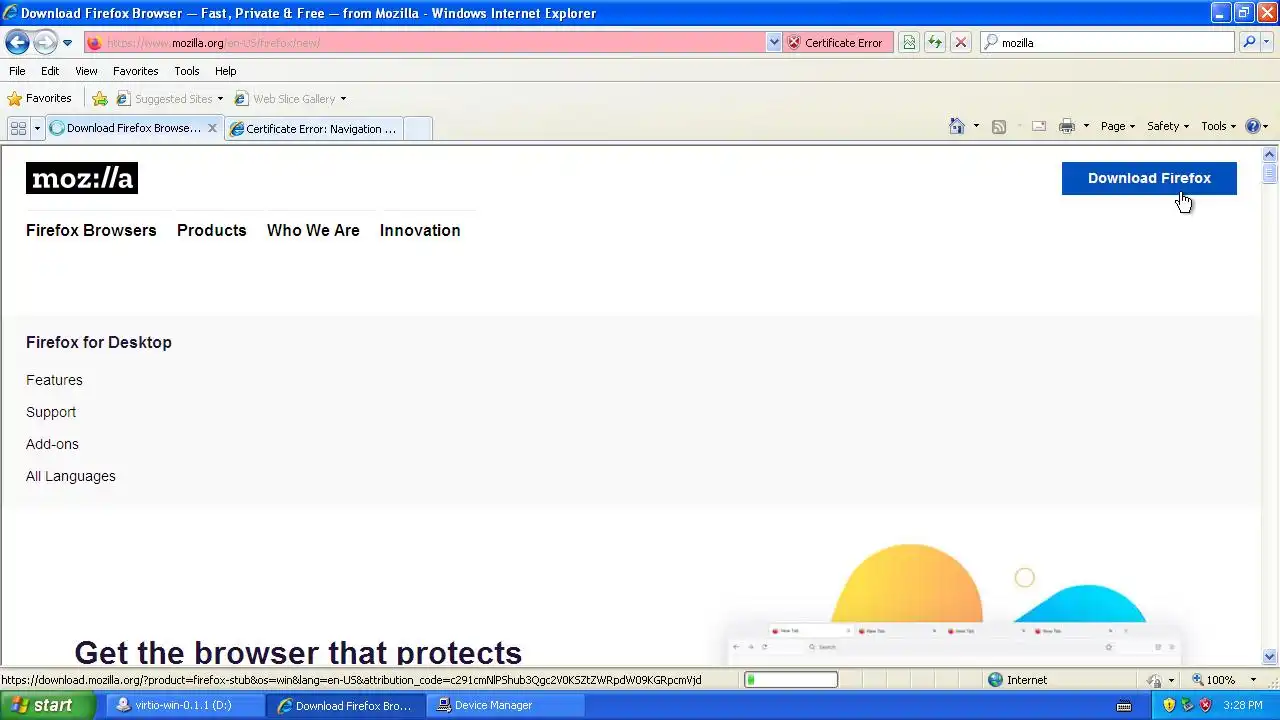Image resolution: width=1280 pixels, height=720 pixels.
Task: Click the Firefox for Desktop heading link
Action: click(x=99, y=342)
